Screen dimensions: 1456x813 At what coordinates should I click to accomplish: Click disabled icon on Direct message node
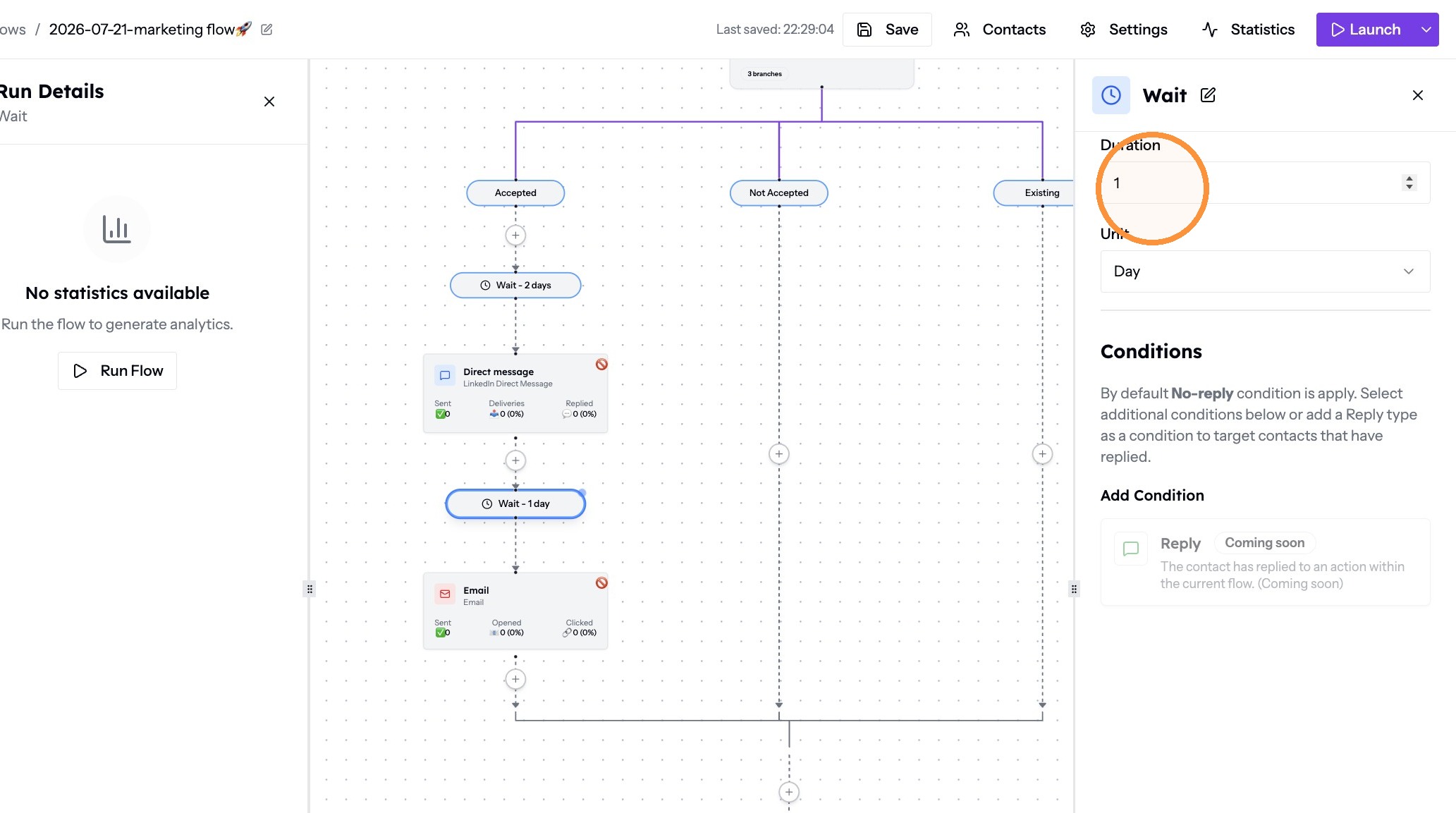click(601, 365)
